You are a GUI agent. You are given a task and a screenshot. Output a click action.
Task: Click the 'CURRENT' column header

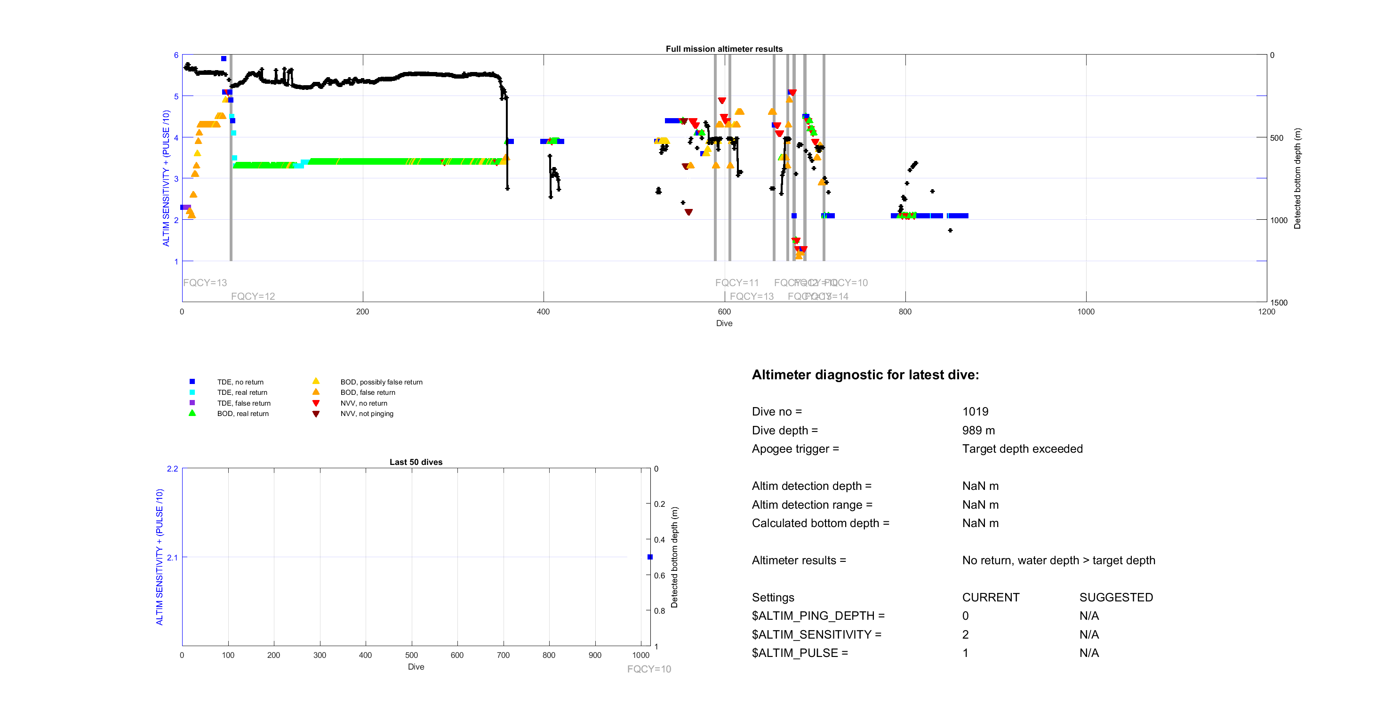click(x=991, y=597)
